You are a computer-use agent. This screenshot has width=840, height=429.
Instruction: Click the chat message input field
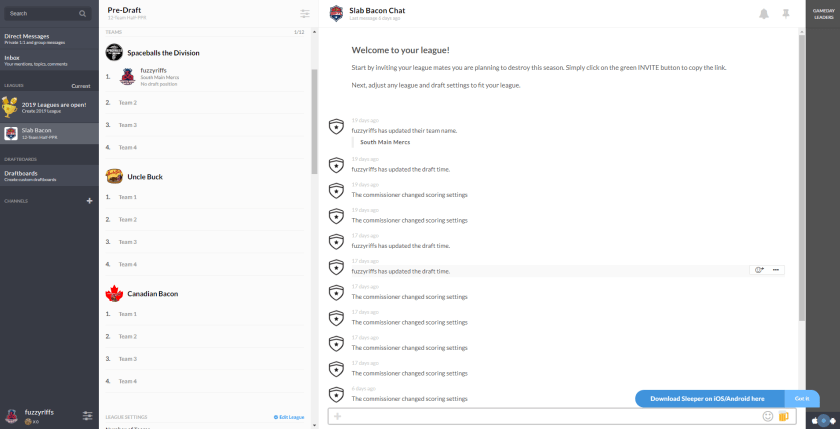pos(550,416)
